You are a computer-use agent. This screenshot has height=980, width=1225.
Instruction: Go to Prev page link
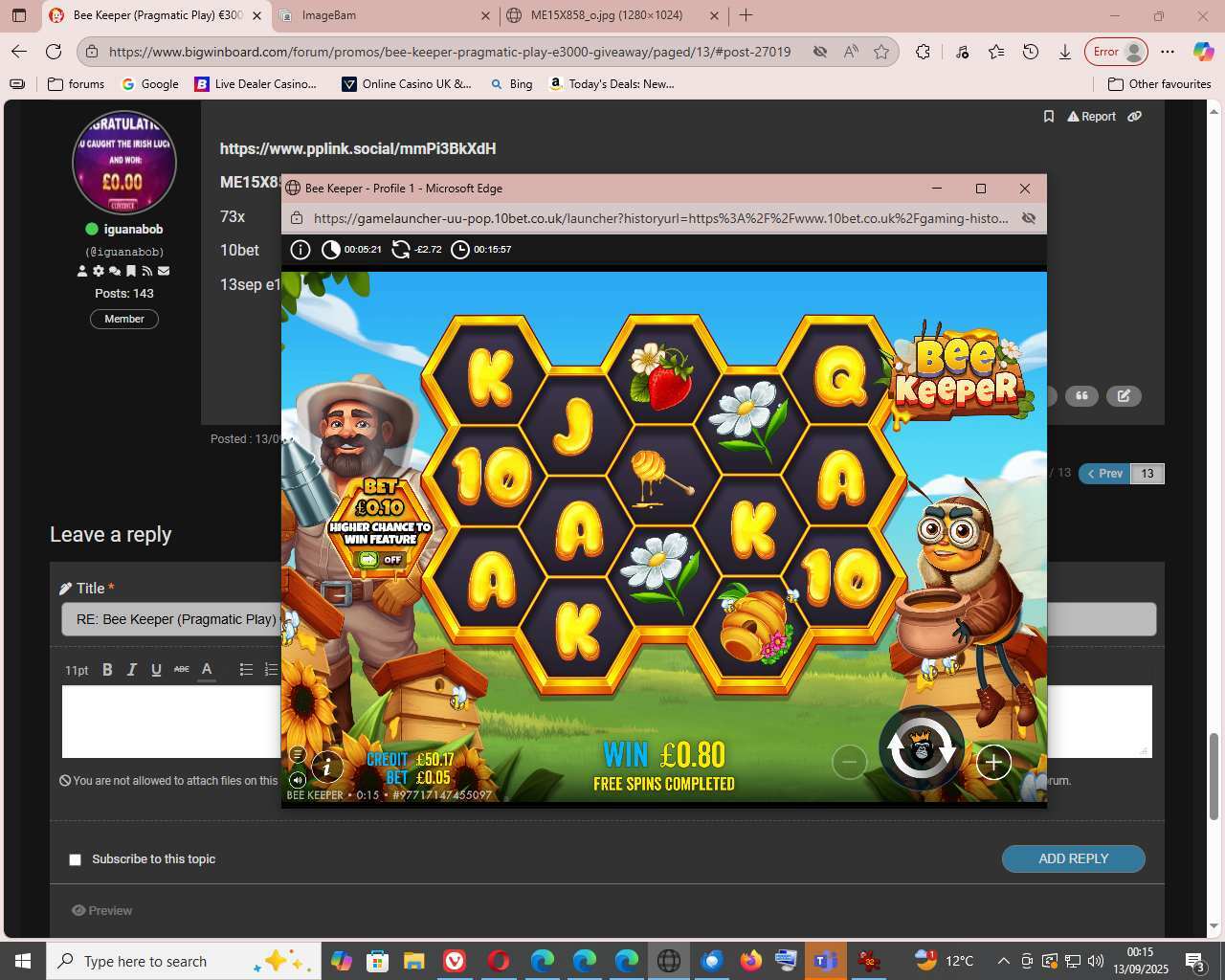(x=1104, y=473)
